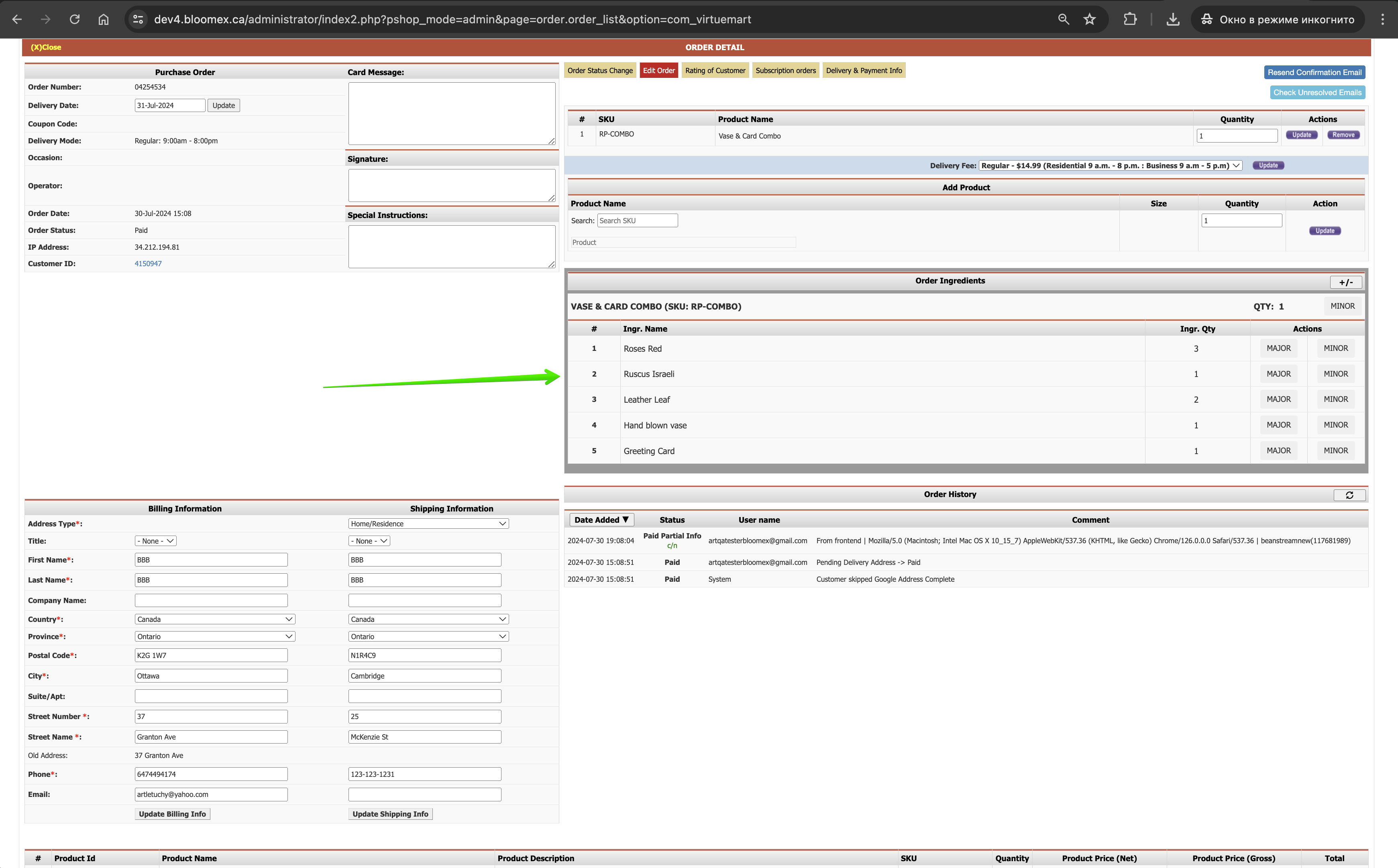Open Rating of Customer tab
1398x868 pixels.
pyautogui.click(x=715, y=71)
